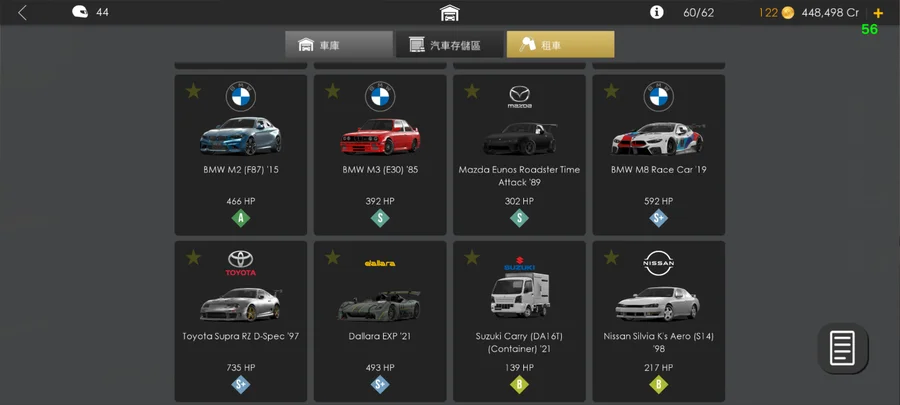Click the 448,498 Cr credits balance
Screen dimensions: 900x405
click(x=830, y=13)
